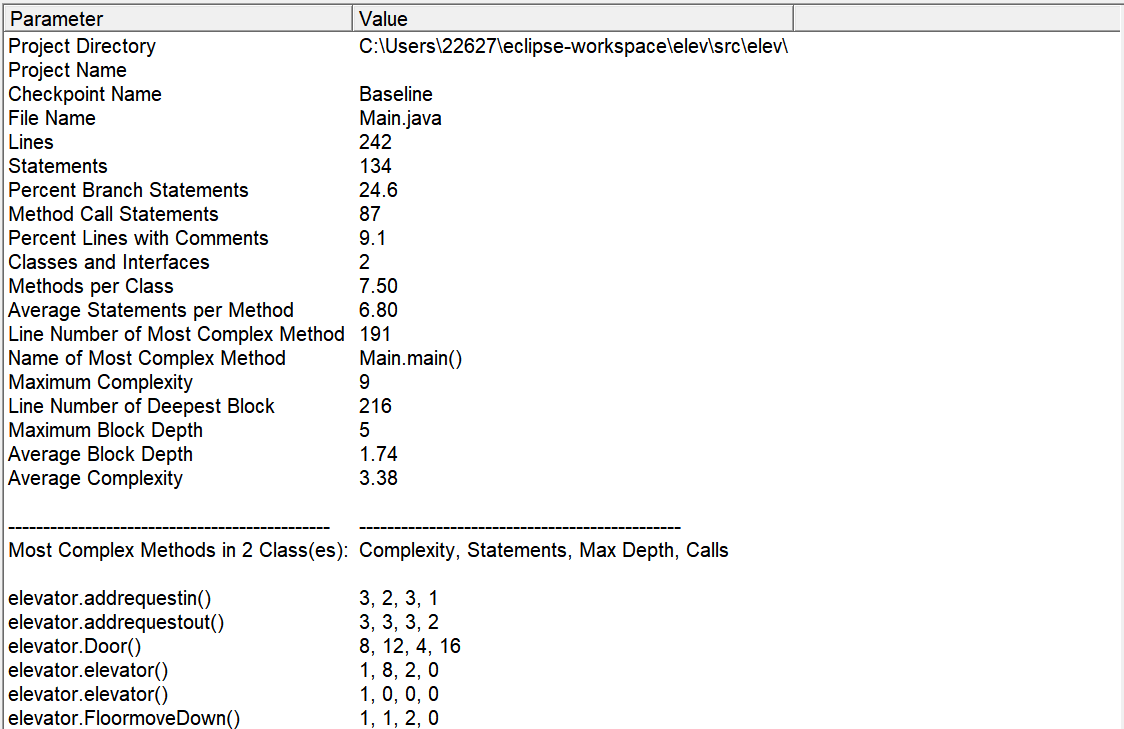Select the Project Directory row label
Image resolution: width=1124 pixels, height=729 pixels.
(x=82, y=47)
